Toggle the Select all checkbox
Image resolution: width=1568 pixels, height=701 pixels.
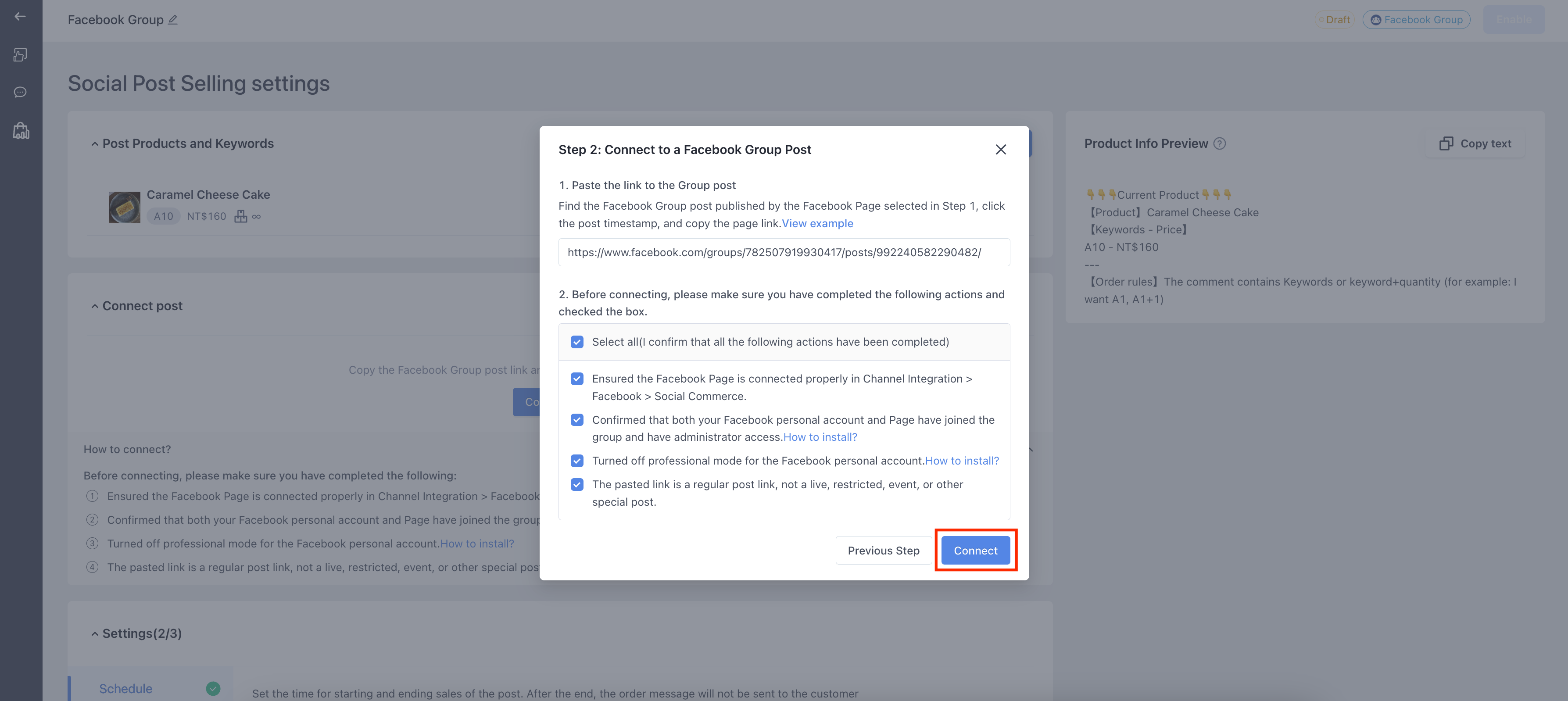(577, 342)
